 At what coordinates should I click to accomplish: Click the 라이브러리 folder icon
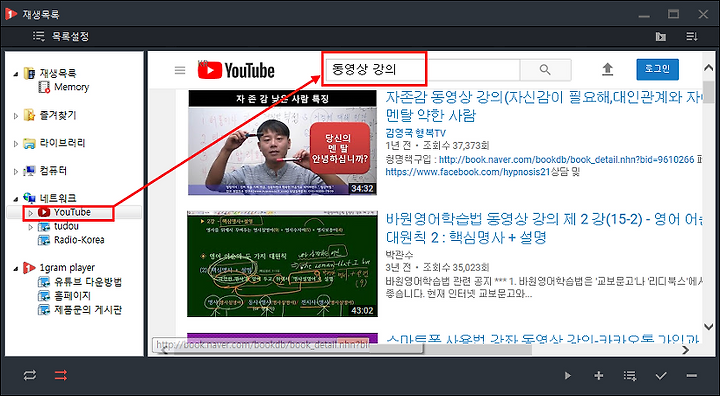(x=29, y=143)
